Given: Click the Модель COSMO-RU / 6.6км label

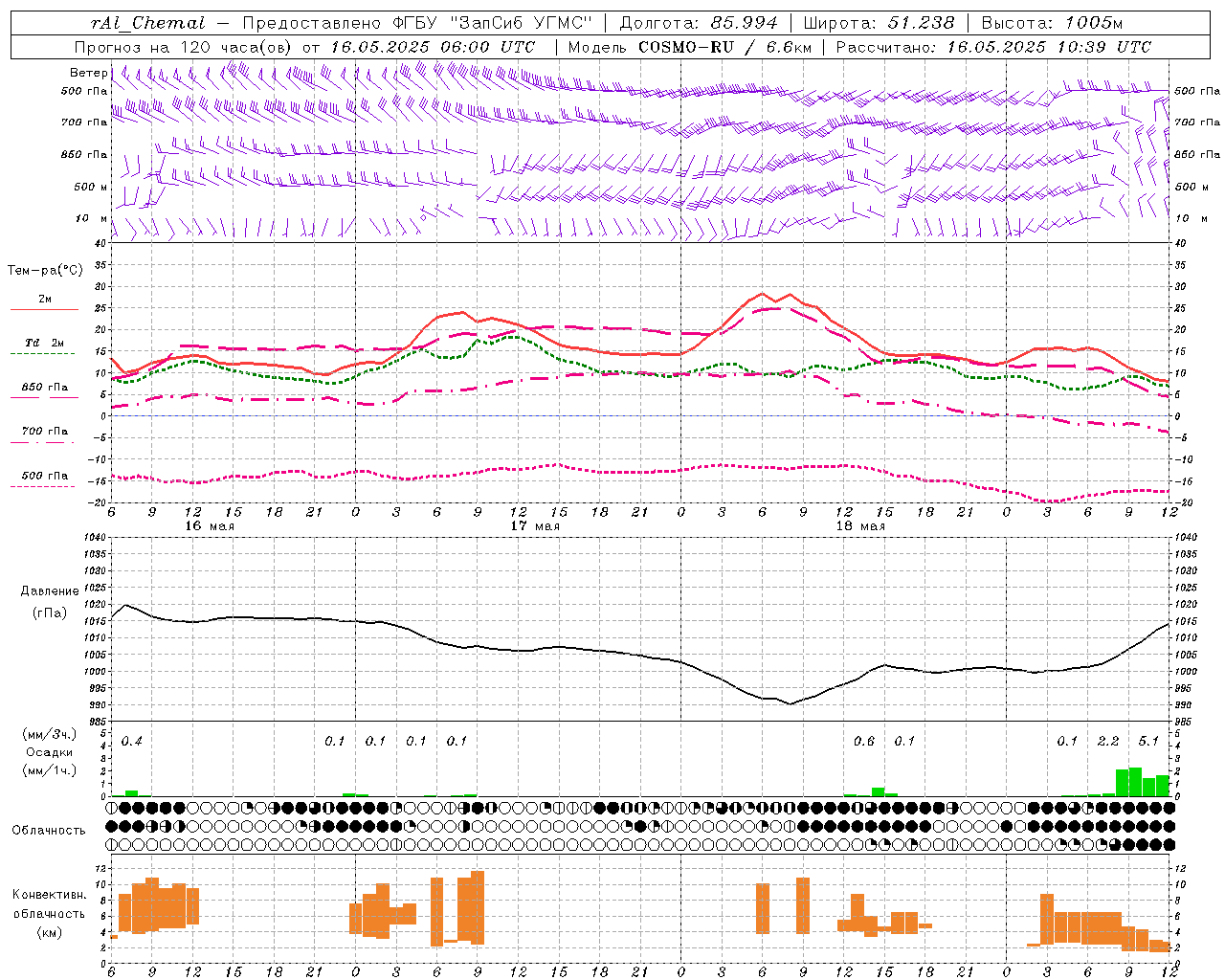Looking at the screenshot, I should coord(690,47).
